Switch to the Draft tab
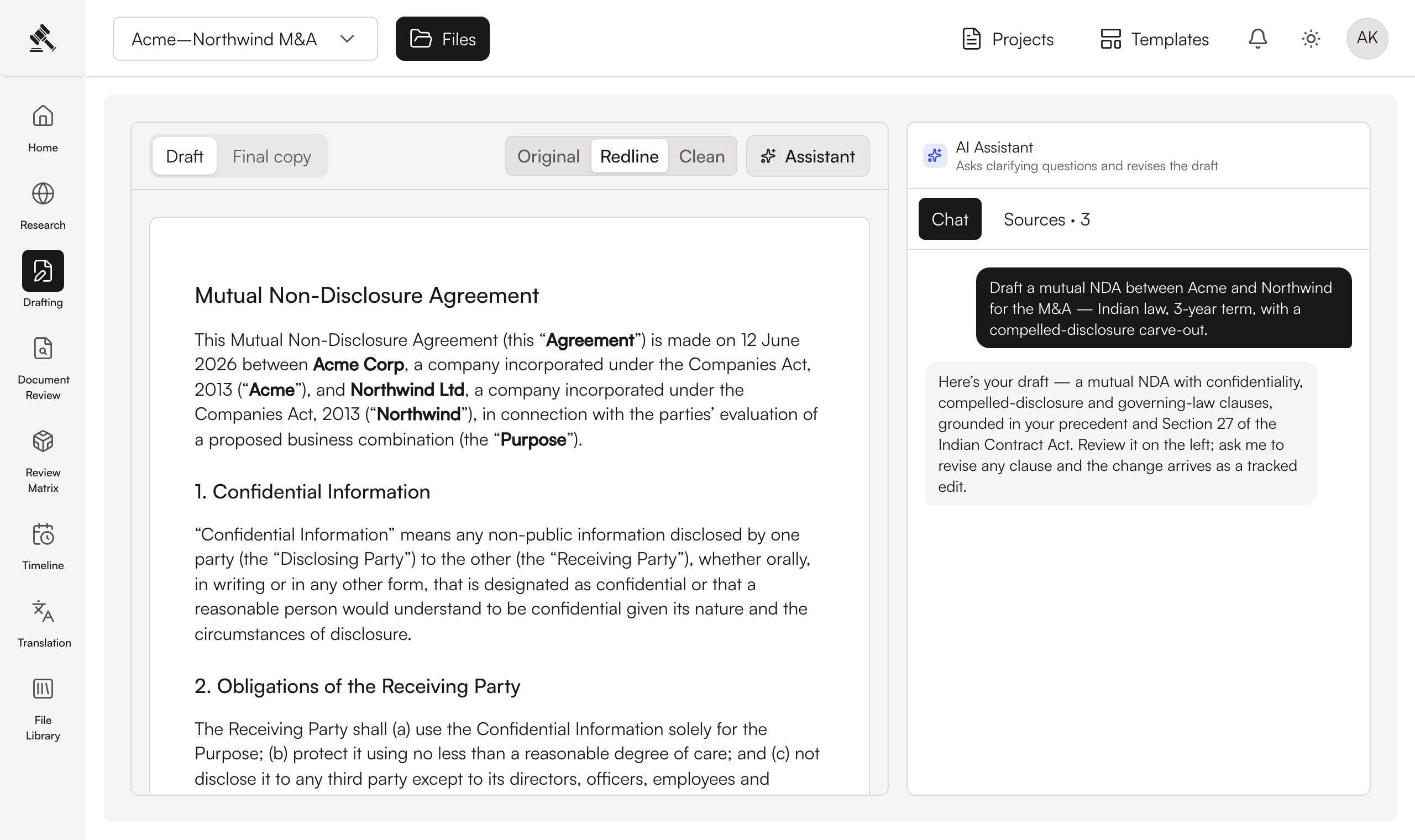The width and height of the screenshot is (1415, 840). click(x=185, y=156)
